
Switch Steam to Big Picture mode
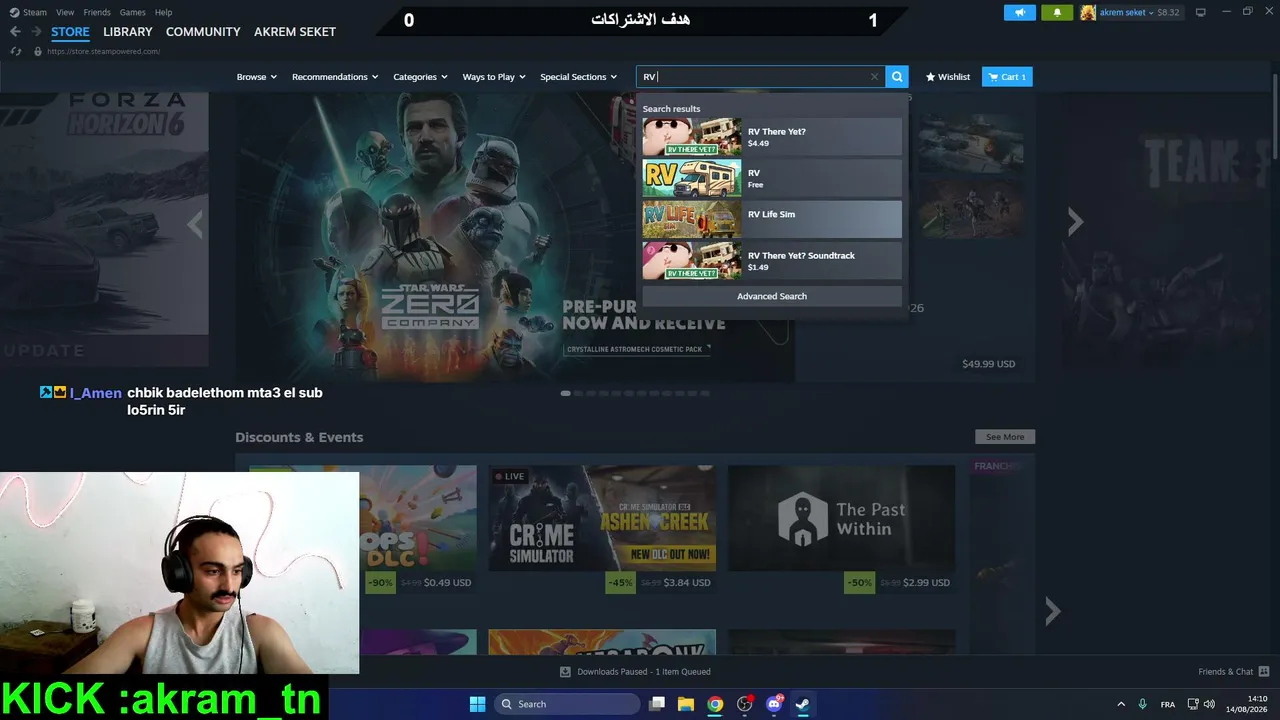tap(1200, 12)
